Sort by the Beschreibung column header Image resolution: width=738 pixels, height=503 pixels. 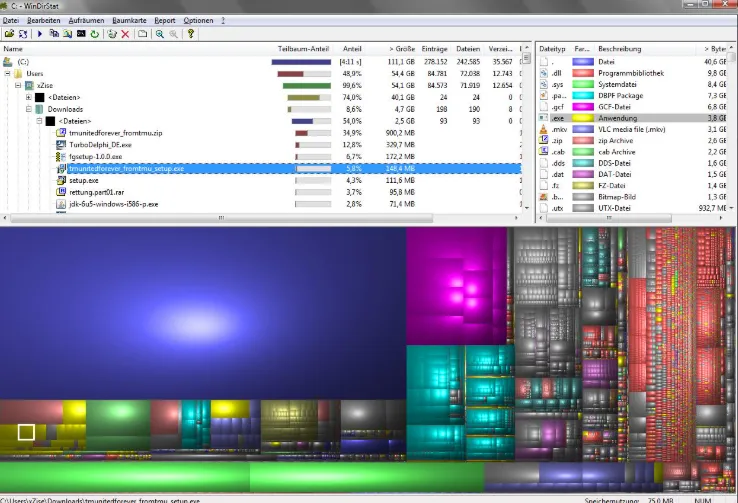[620, 48]
